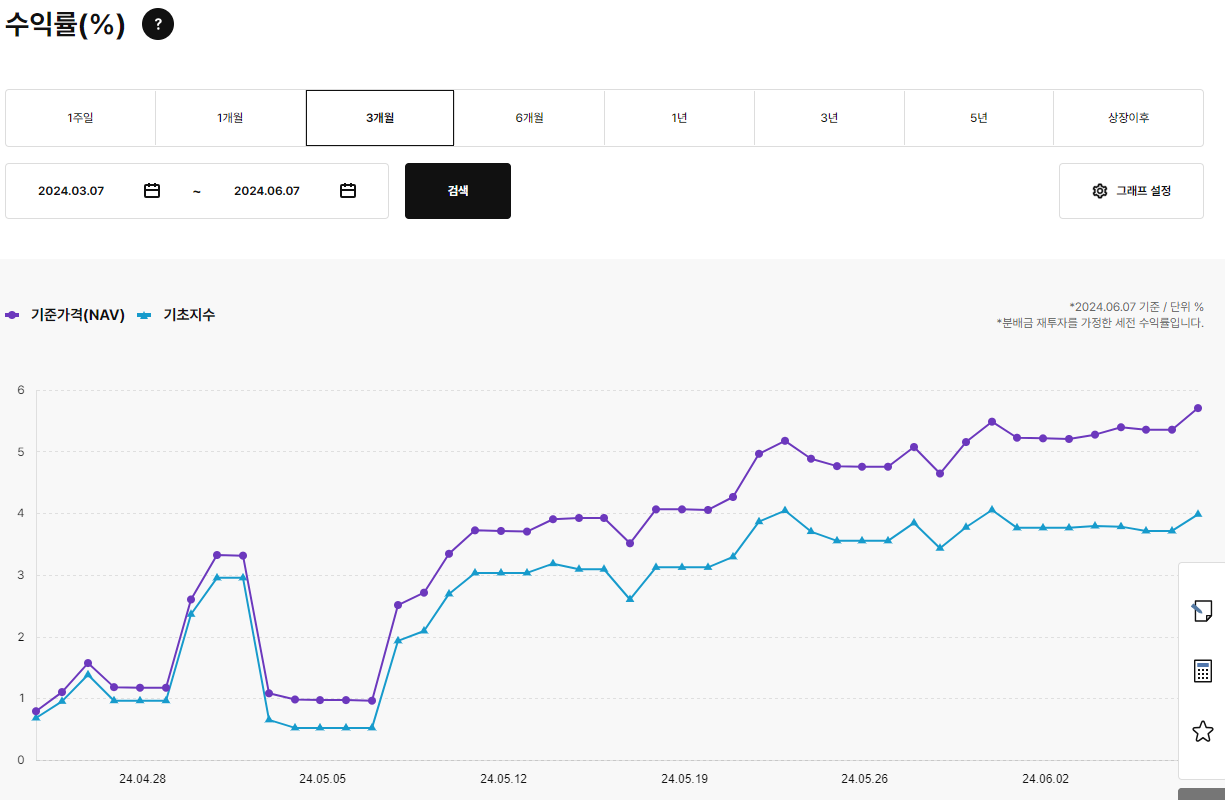Toggle the 기초지수 legend series
The image size is (1225, 800).
[176, 314]
